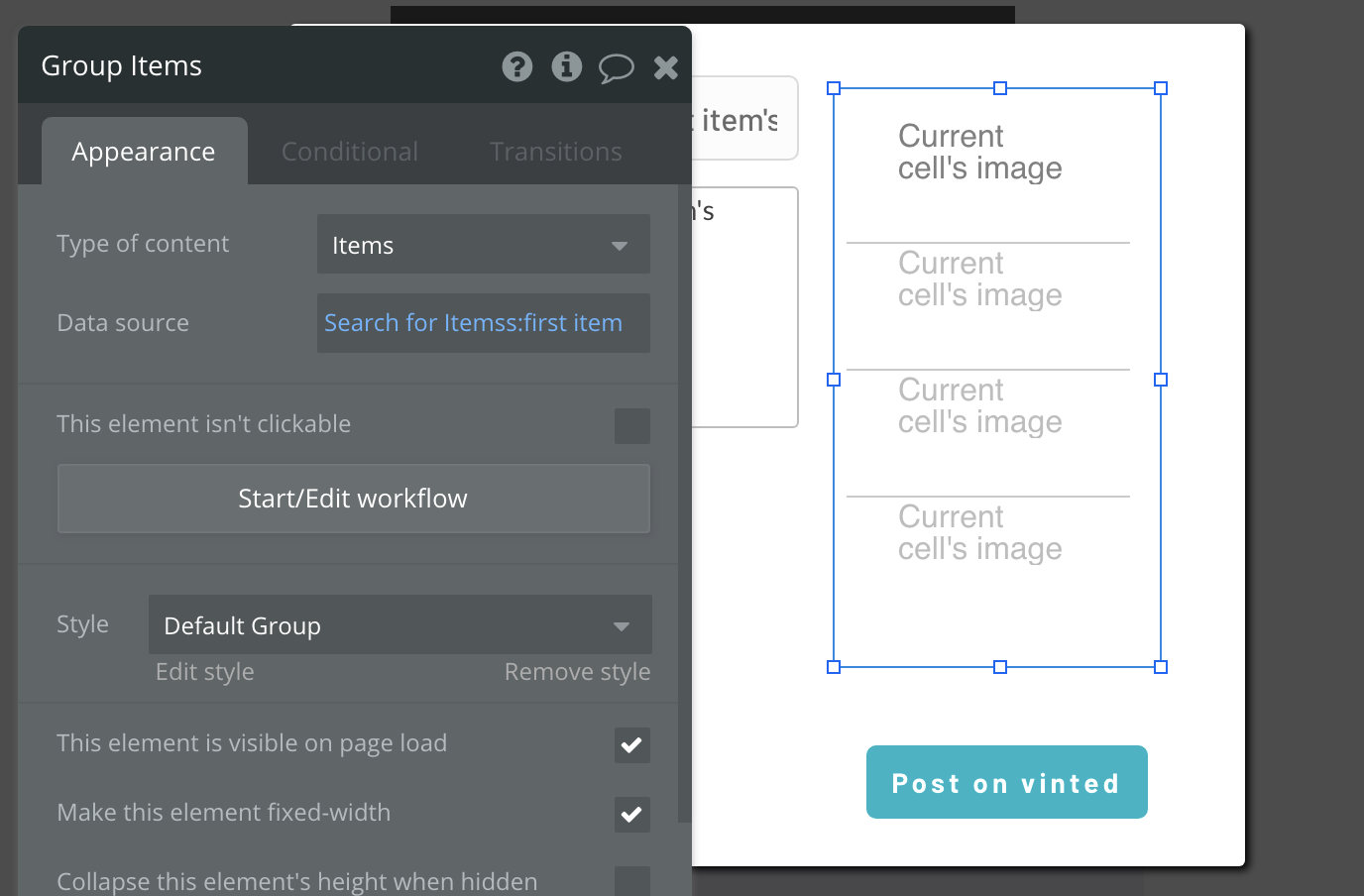
Task: Edit the Data source expression field
Action: coord(483,323)
